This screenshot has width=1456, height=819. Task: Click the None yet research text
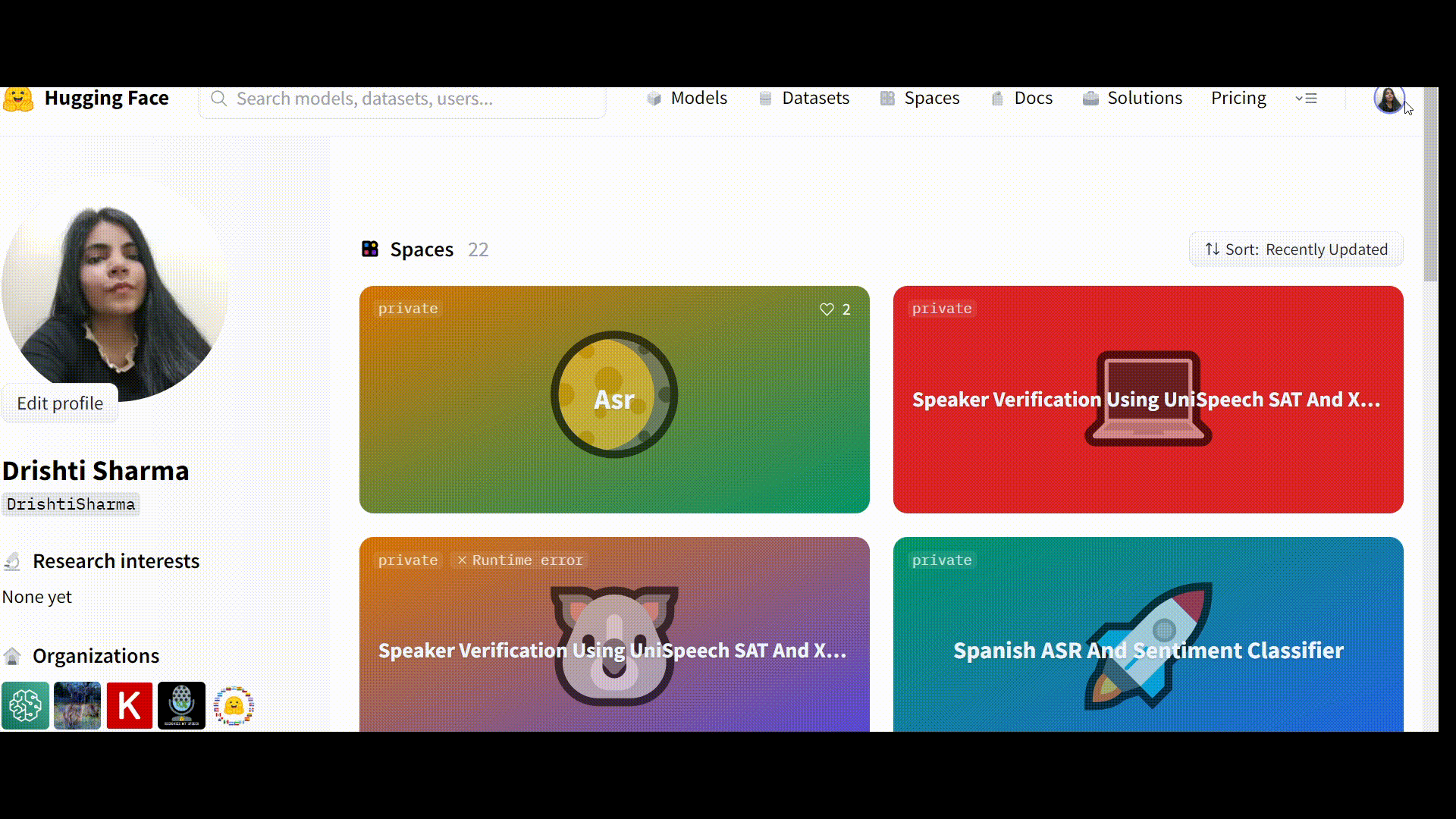(x=36, y=597)
